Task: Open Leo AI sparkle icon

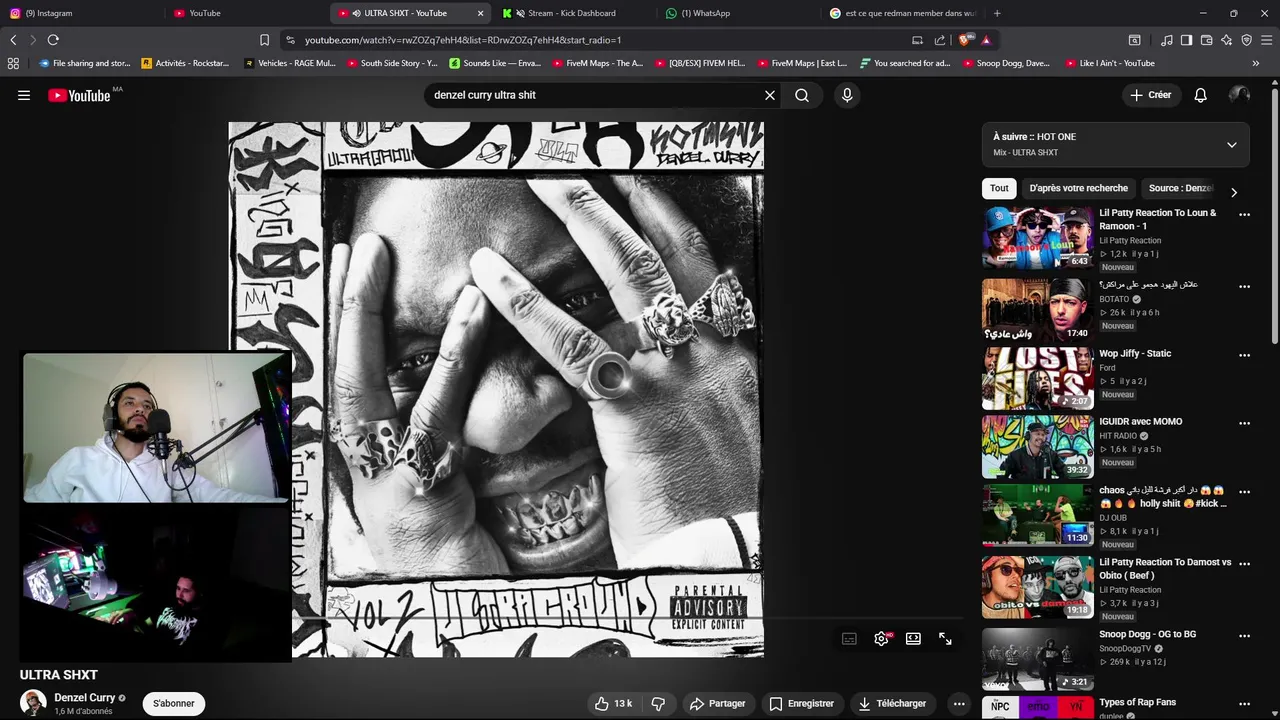Action: pos(1227,40)
